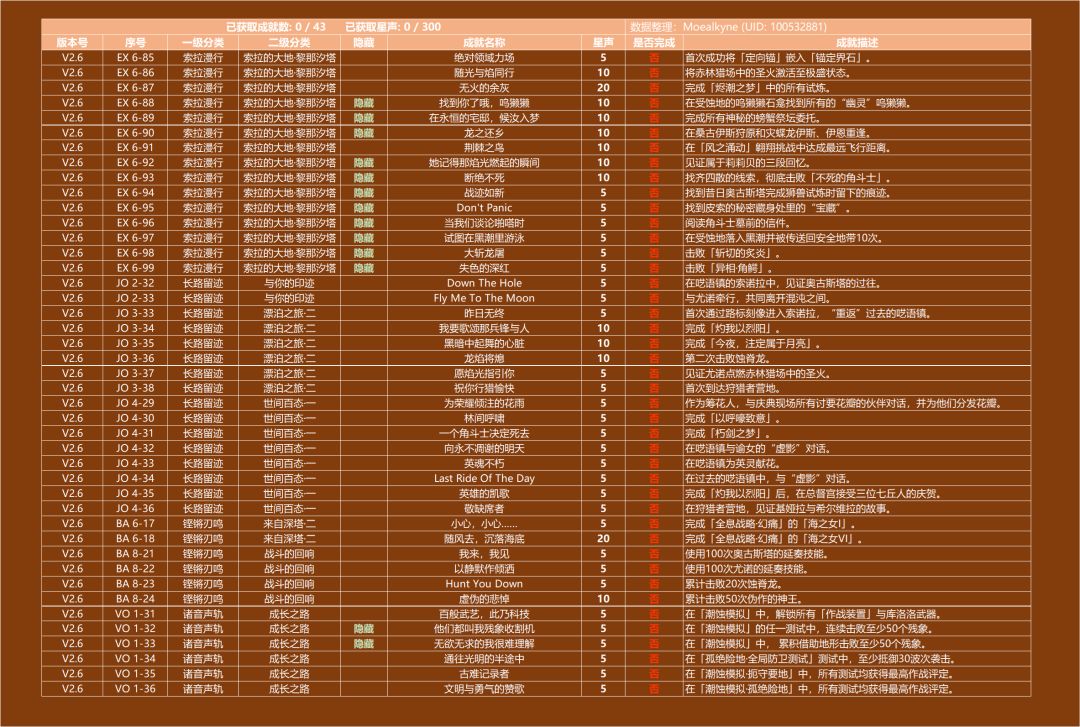1080x727 pixels.
Task: Select the star value '20' in BA 6-18 row
Action: [603, 539]
